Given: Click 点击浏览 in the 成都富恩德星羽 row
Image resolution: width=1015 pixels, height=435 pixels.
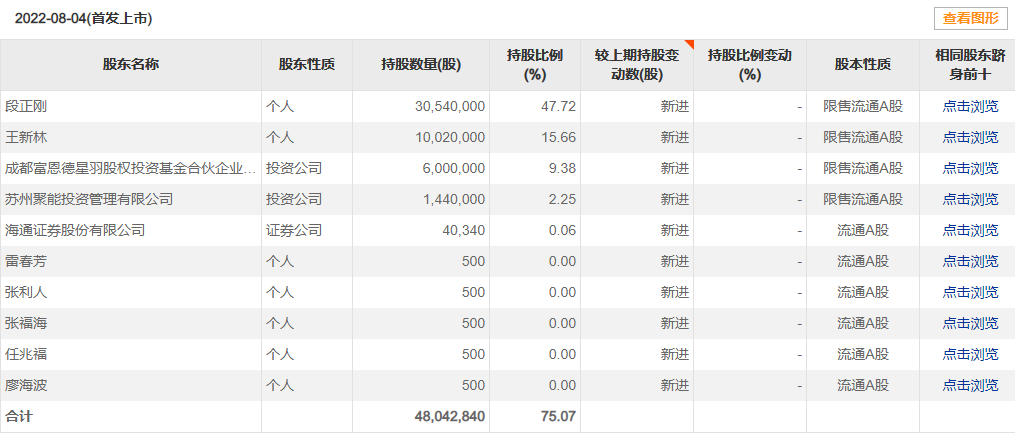Looking at the screenshot, I should click(x=970, y=168).
